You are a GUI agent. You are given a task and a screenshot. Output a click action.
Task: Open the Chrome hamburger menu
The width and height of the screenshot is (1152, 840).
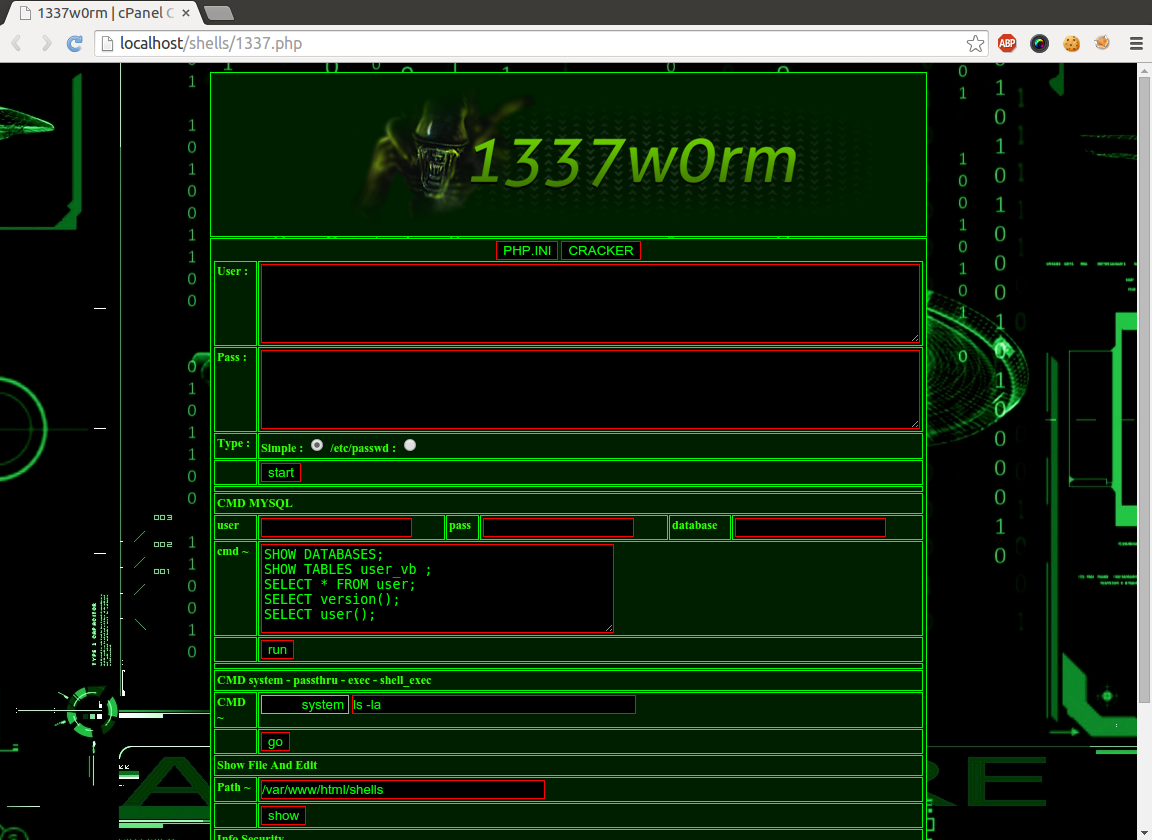[1136, 43]
